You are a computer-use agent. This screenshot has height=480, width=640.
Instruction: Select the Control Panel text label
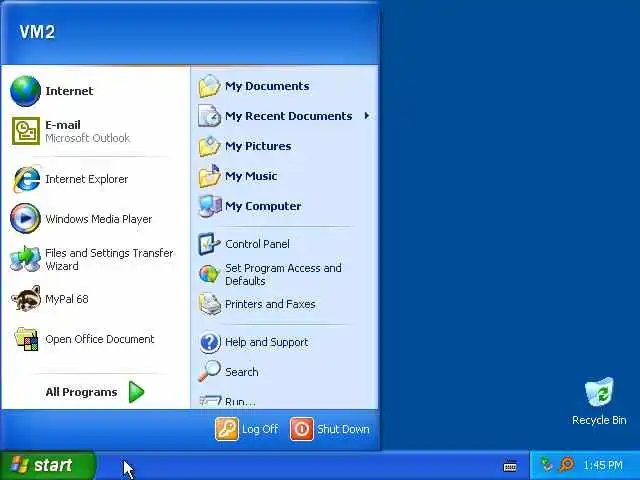[257, 244]
